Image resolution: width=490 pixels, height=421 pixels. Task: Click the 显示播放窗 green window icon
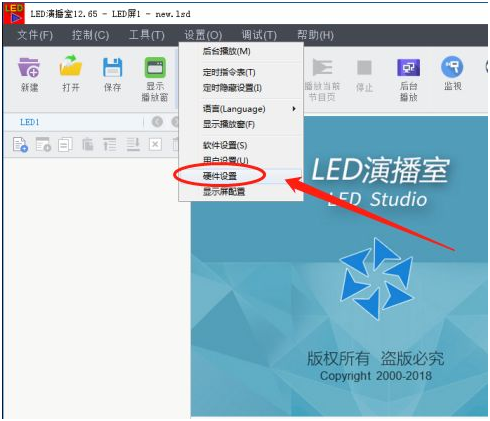155,68
